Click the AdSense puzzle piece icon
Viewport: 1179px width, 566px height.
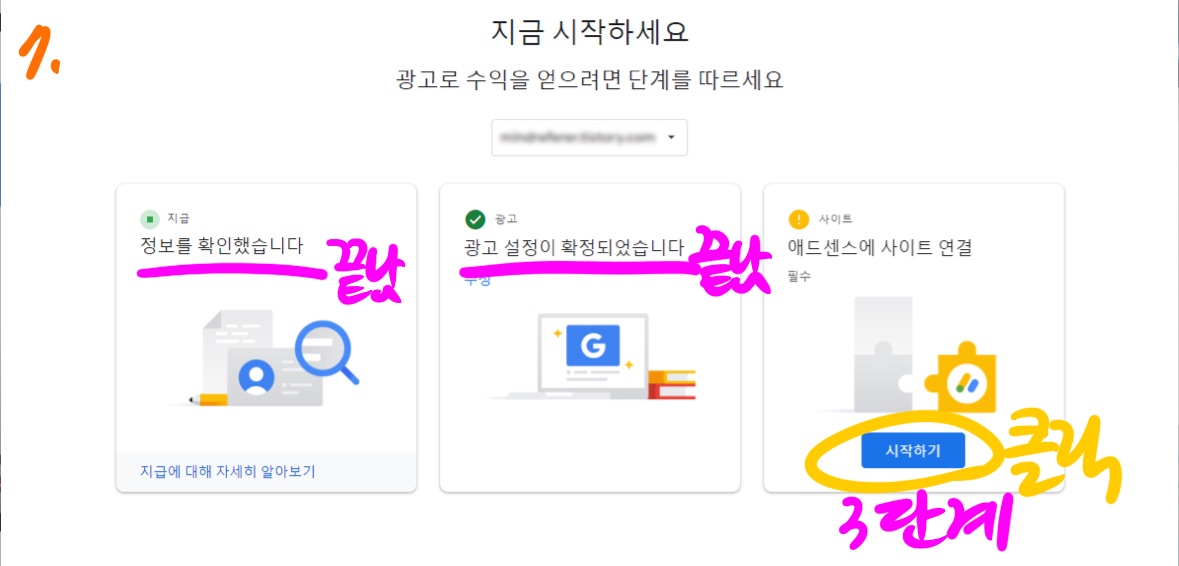coord(964,383)
